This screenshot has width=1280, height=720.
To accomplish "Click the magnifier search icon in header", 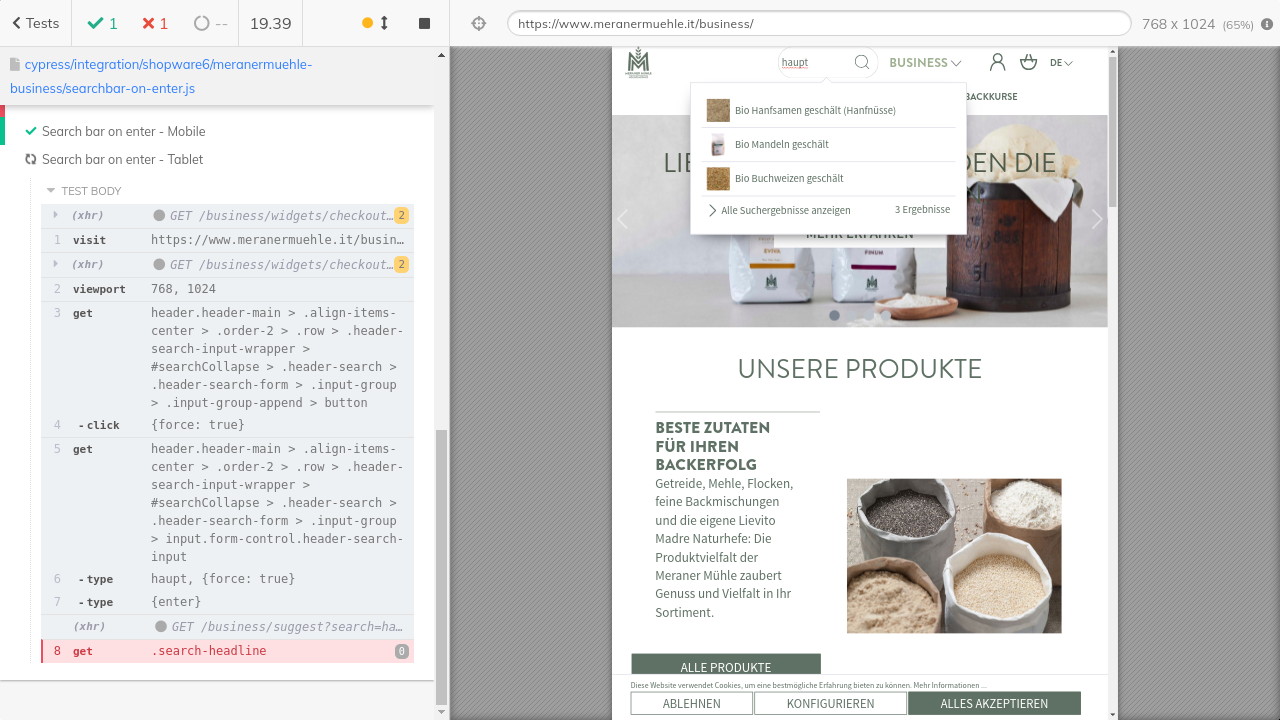I will (x=862, y=63).
